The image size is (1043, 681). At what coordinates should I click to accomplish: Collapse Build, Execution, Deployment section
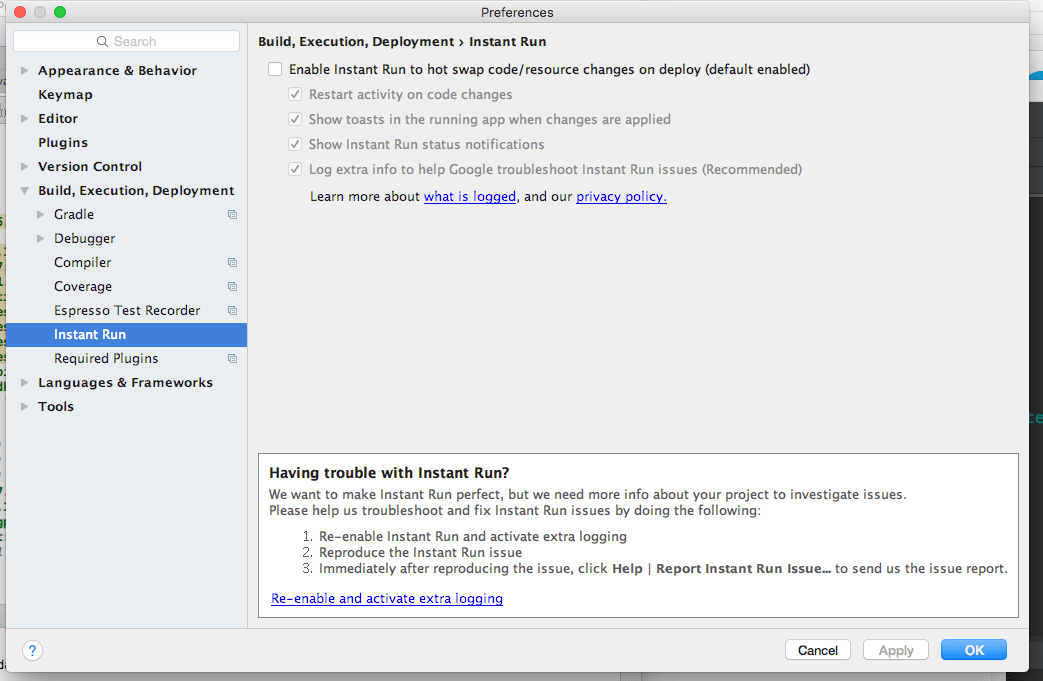point(25,191)
